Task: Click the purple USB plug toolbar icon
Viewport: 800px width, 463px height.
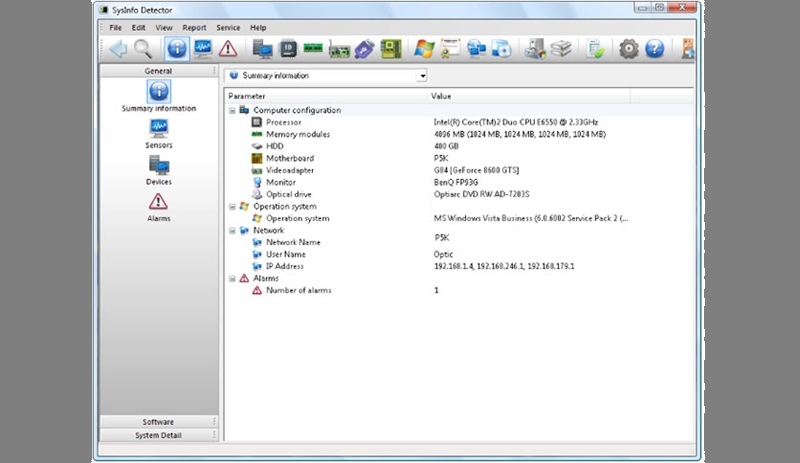Action: [365, 49]
